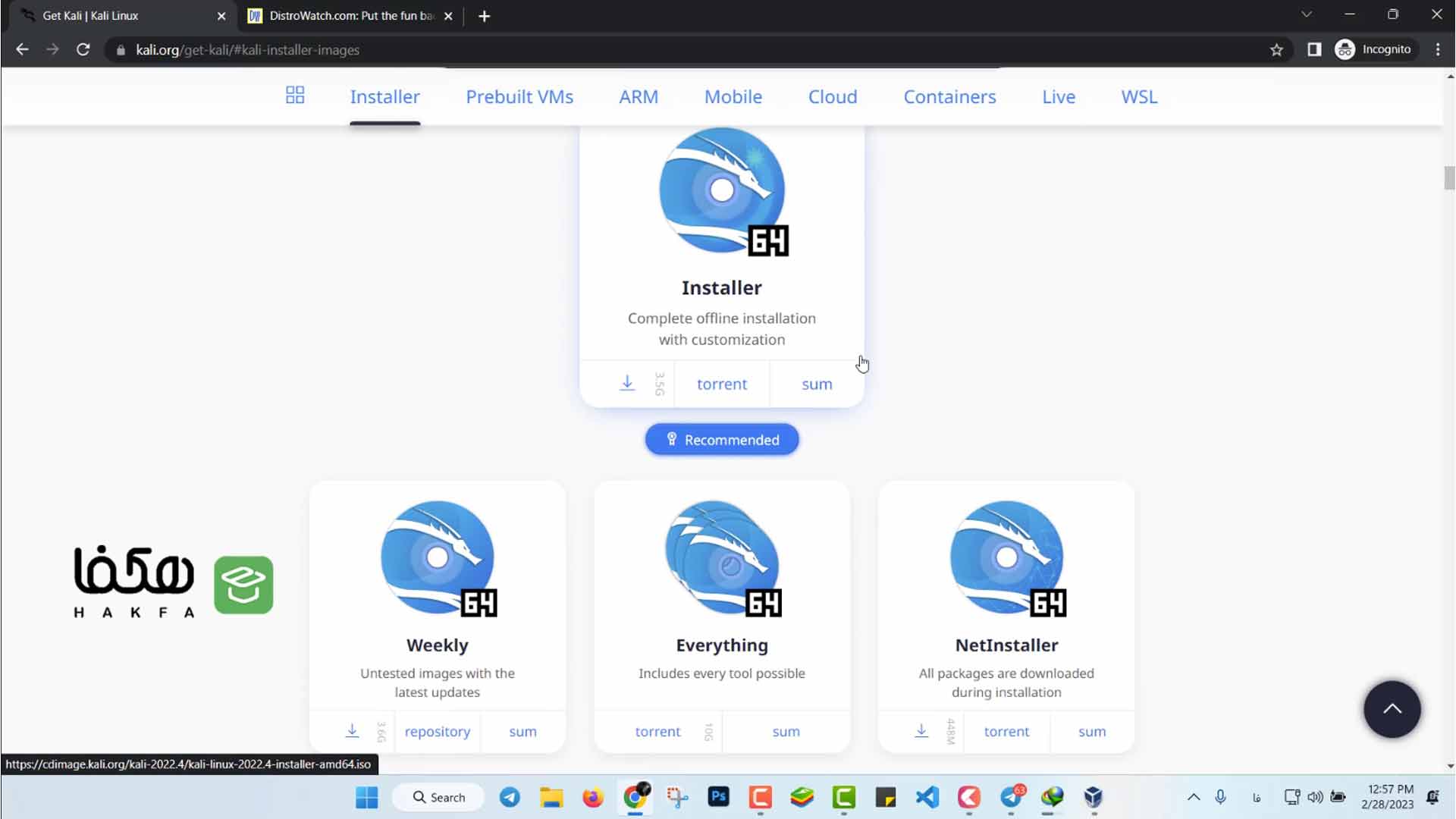This screenshot has height=819, width=1456.
Task: Select the WSL tab
Action: point(1139,97)
